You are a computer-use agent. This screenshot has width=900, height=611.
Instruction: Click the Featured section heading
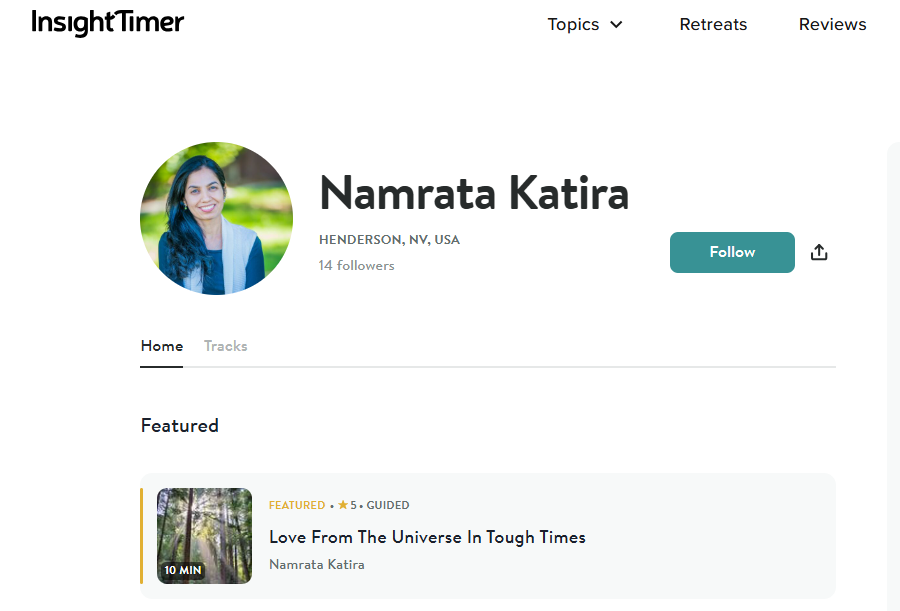(180, 426)
